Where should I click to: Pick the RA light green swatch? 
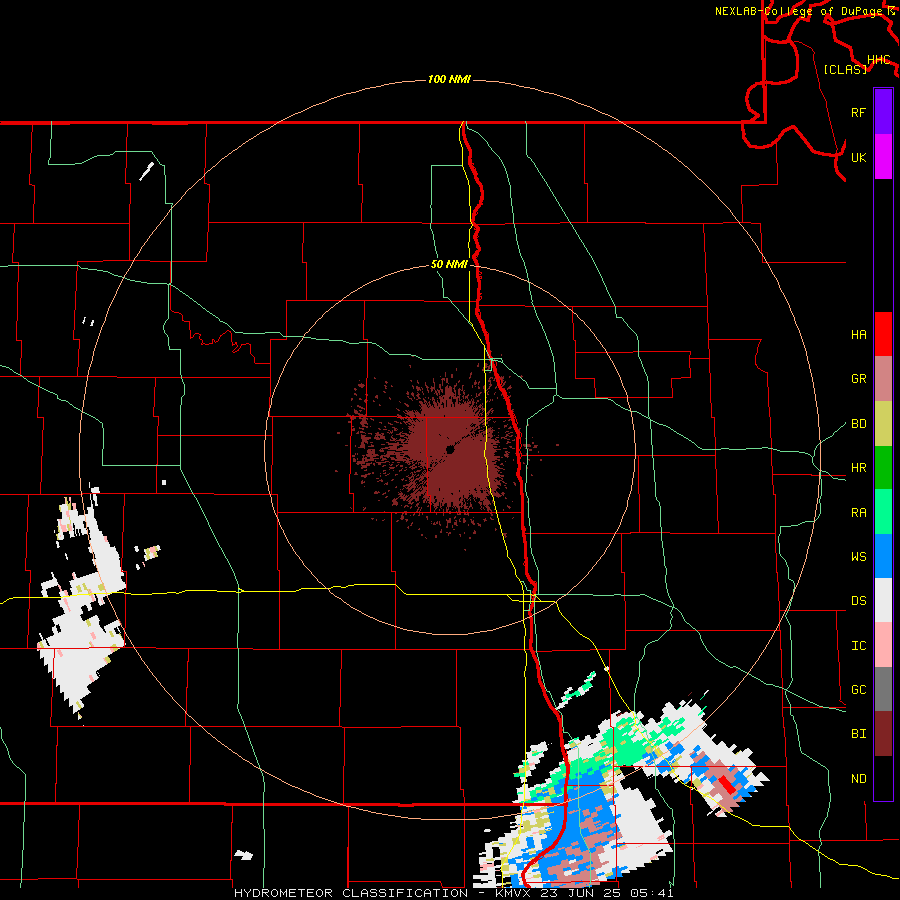click(x=883, y=512)
